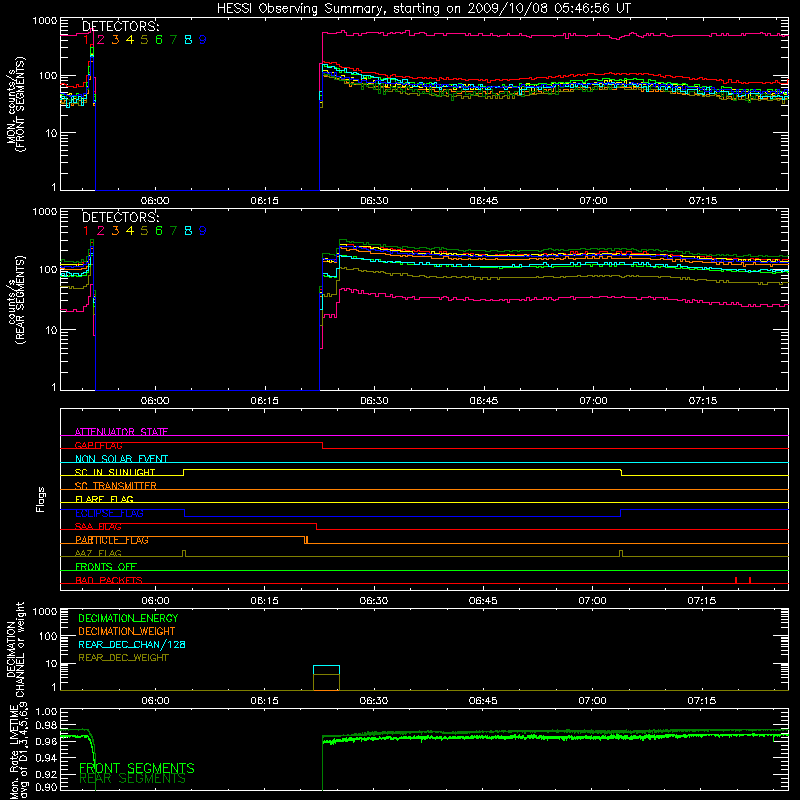Click the ATTENUATOR_STATE flag label
The image size is (800, 800).
pos(121,432)
